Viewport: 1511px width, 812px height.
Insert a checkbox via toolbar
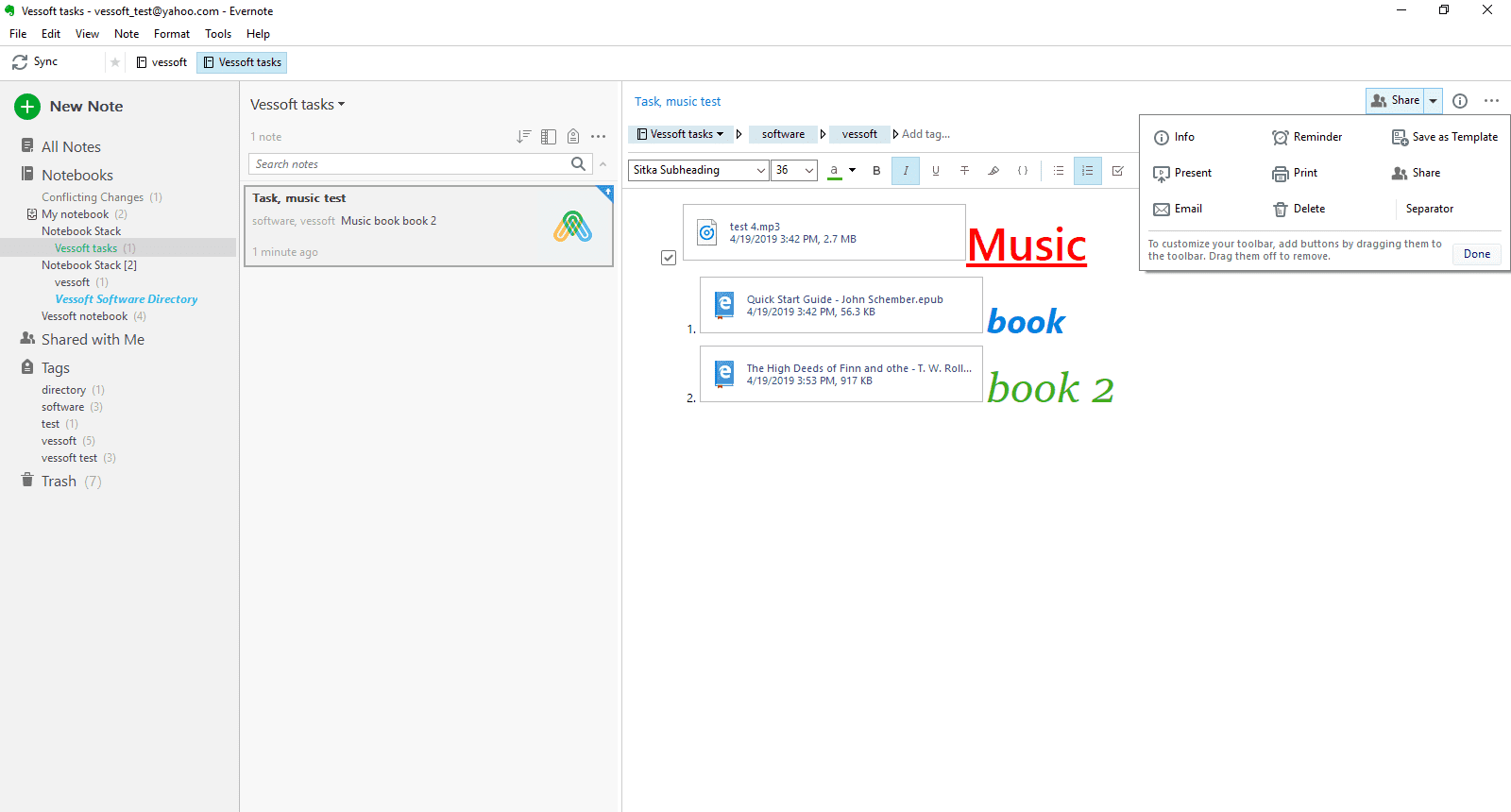point(1118,171)
